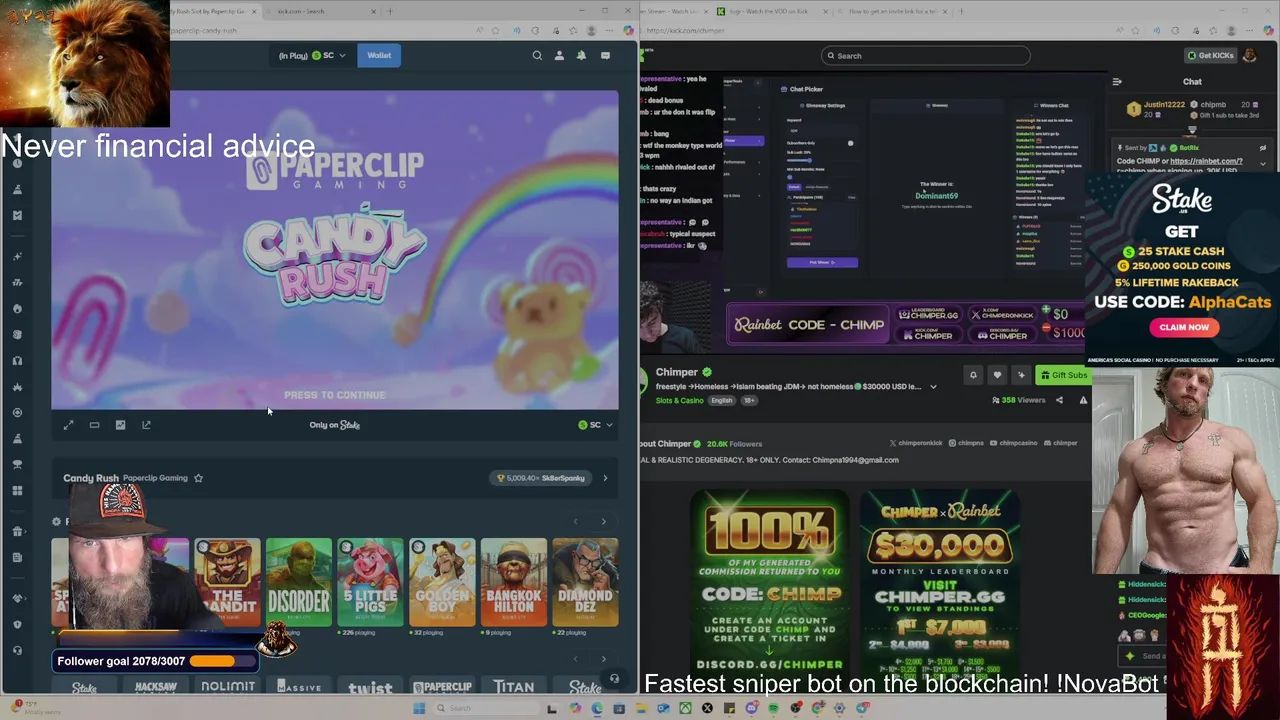
Task: Open 5 Little Pigs game thumbnail
Action: (x=370, y=583)
